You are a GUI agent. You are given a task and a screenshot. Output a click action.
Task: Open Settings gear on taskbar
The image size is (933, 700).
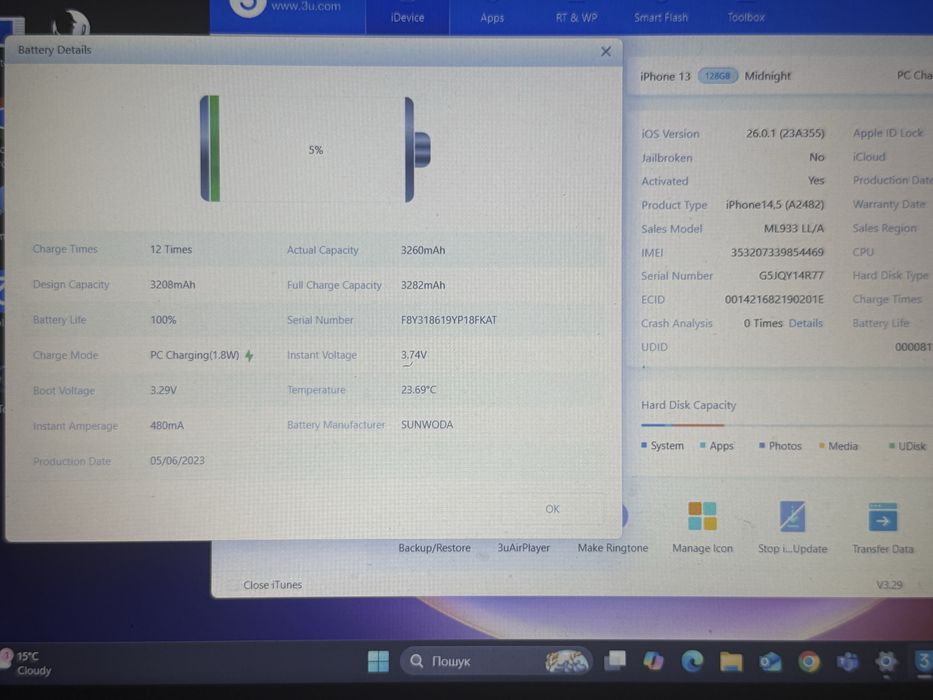pos(886,661)
